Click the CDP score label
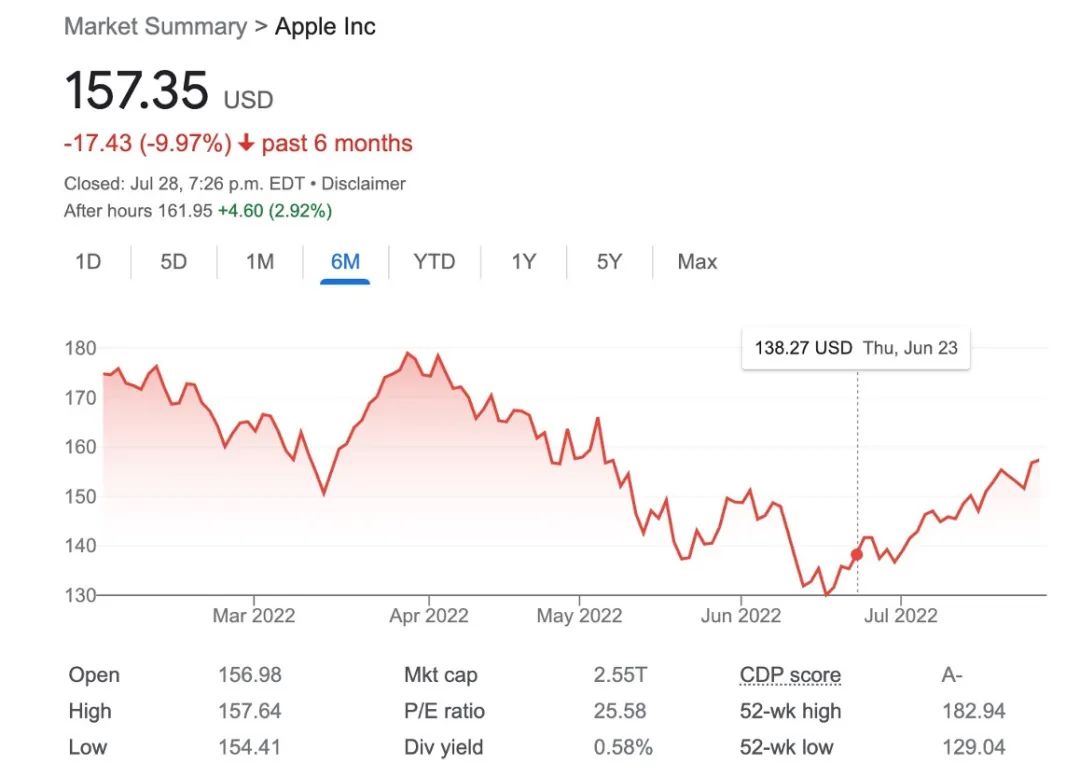Screen dimensions: 1080x778 (x=790, y=675)
